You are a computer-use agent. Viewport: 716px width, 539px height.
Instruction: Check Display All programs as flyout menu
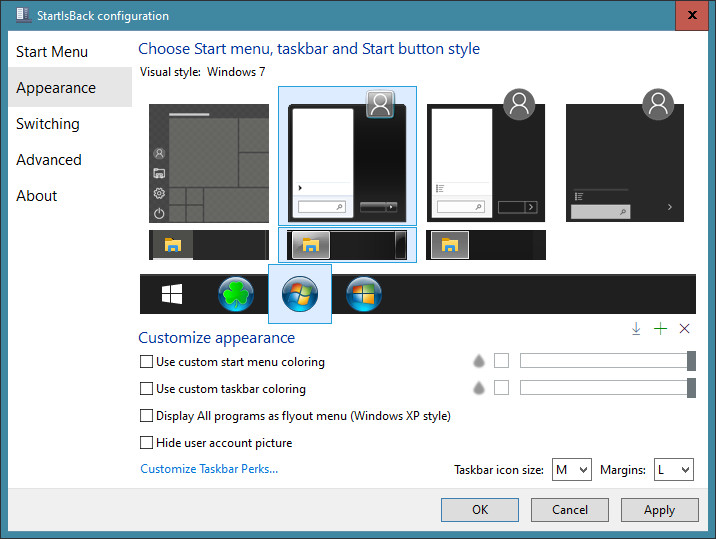295,416
